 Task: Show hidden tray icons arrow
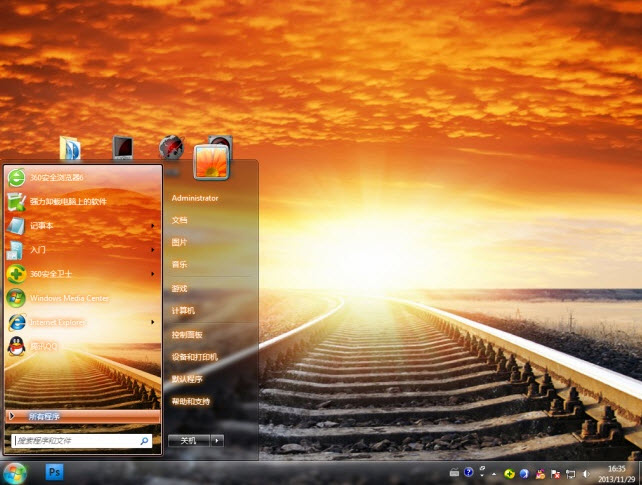coord(494,474)
